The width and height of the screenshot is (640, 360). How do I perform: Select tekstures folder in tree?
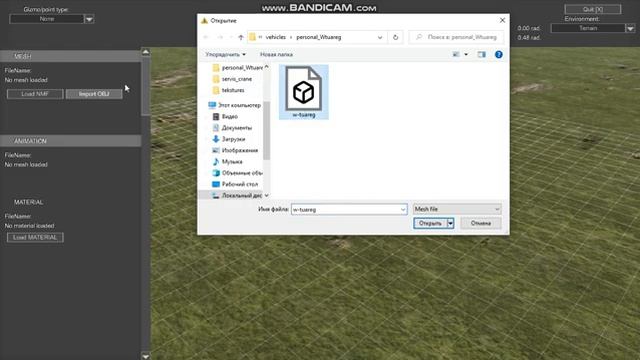pyautogui.click(x=229, y=90)
